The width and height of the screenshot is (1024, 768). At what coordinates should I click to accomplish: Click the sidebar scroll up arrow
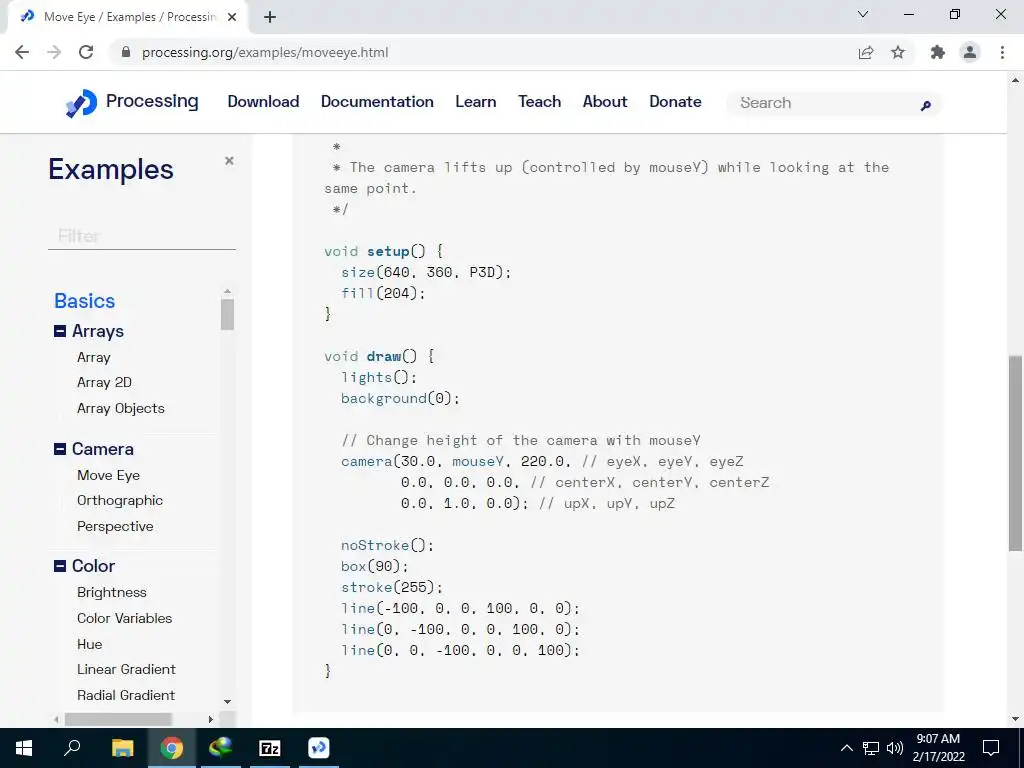[x=227, y=291]
